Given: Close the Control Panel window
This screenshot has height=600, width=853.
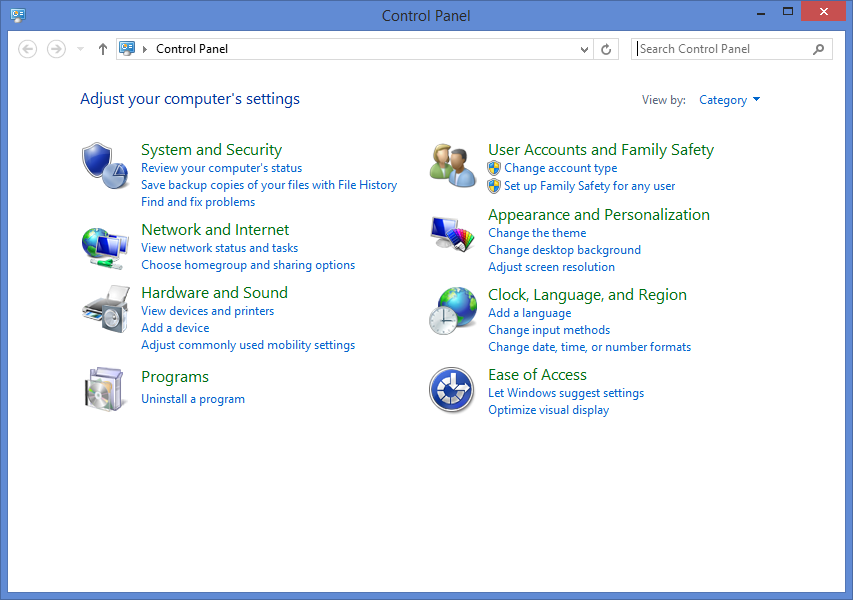Looking at the screenshot, I should (x=824, y=11).
